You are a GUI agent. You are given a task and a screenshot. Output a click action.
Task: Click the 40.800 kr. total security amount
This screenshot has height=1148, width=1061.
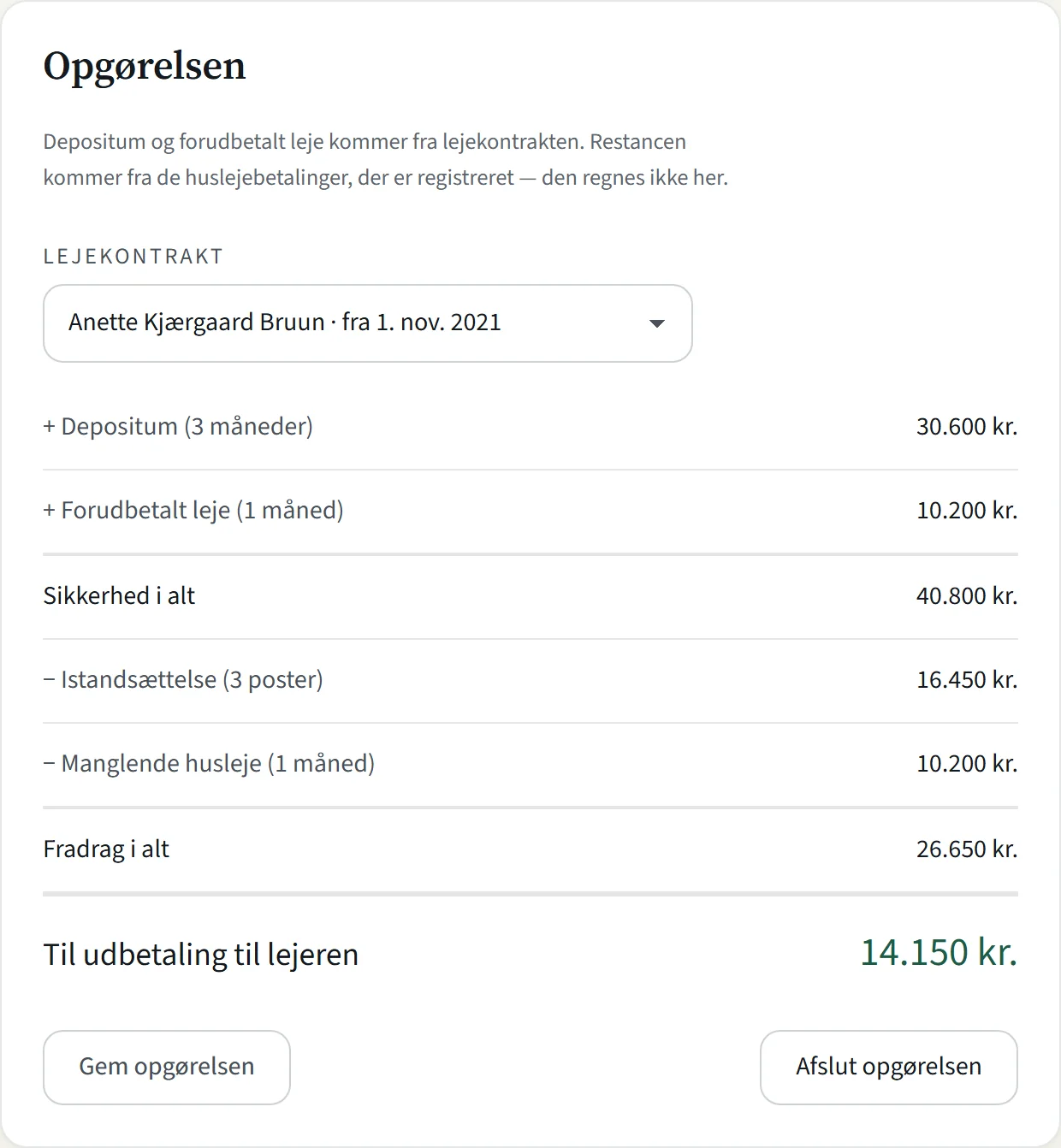click(967, 595)
